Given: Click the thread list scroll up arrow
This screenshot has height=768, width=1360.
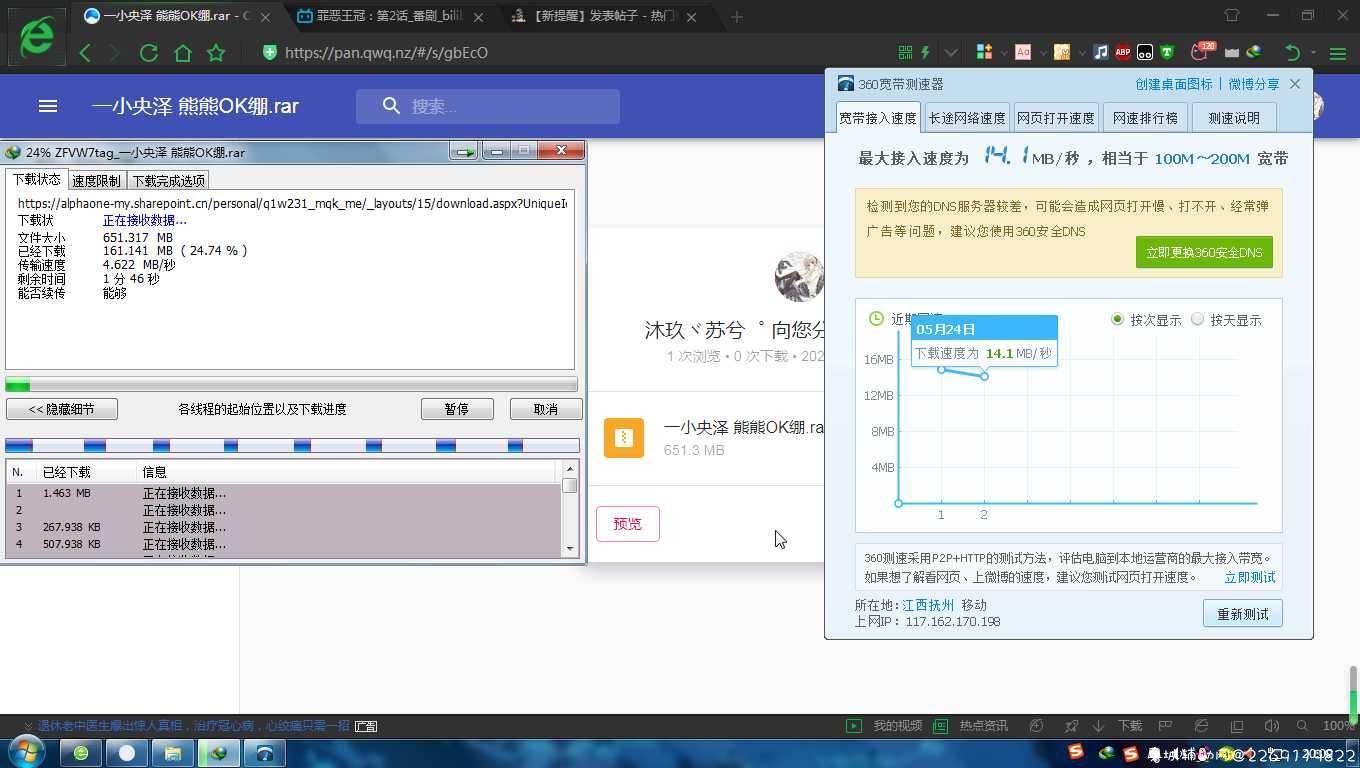Looking at the screenshot, I should tap(570, 468).
